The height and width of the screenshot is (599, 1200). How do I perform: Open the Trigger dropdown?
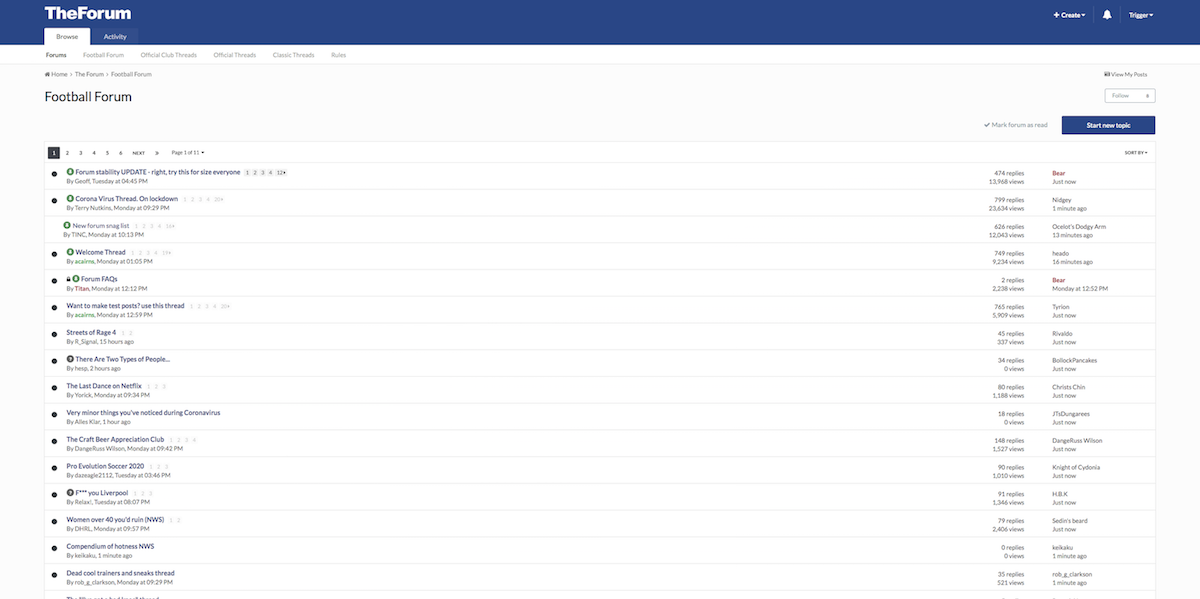click(x=1139, y=14)
